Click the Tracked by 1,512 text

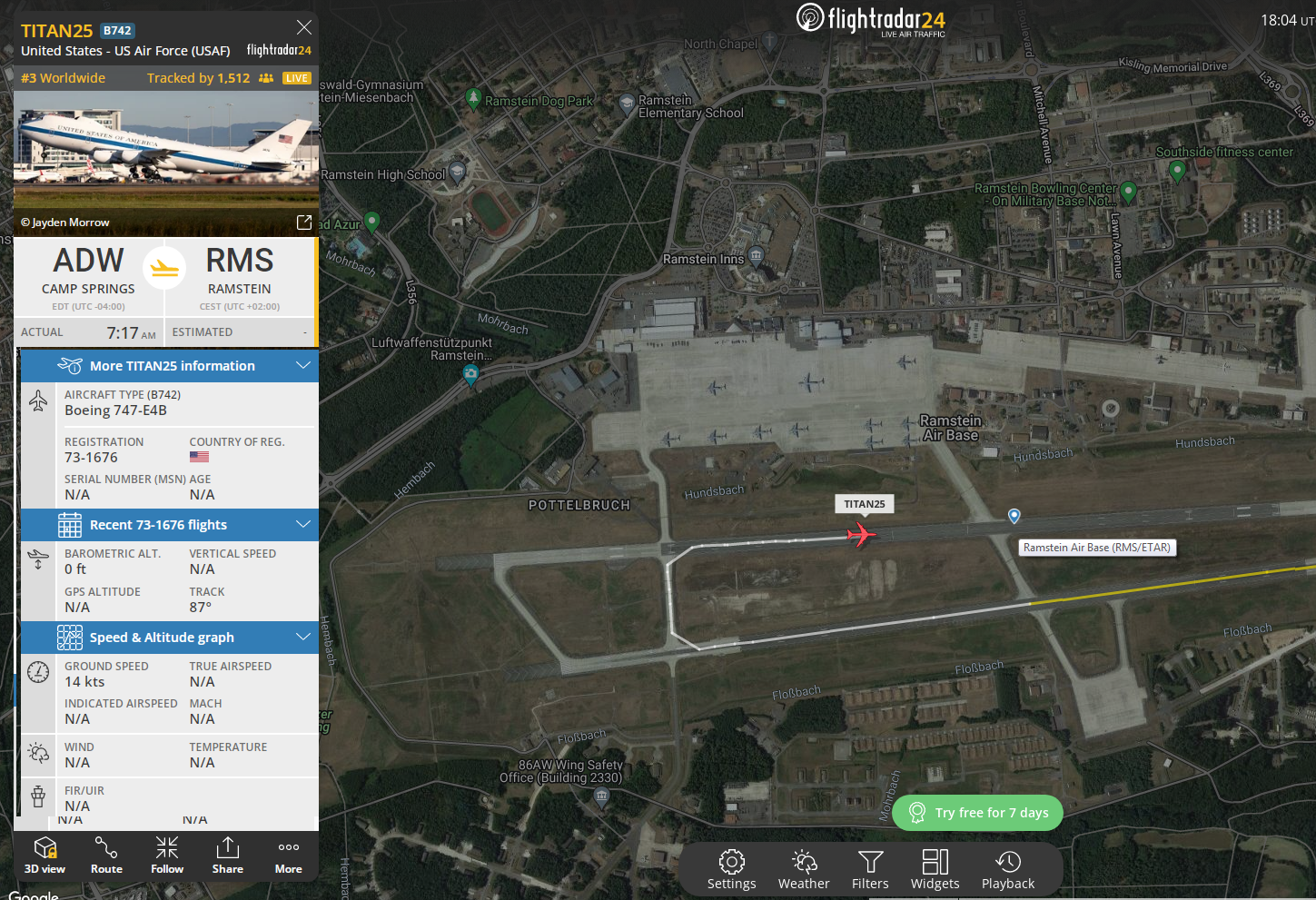pos(198,78)
